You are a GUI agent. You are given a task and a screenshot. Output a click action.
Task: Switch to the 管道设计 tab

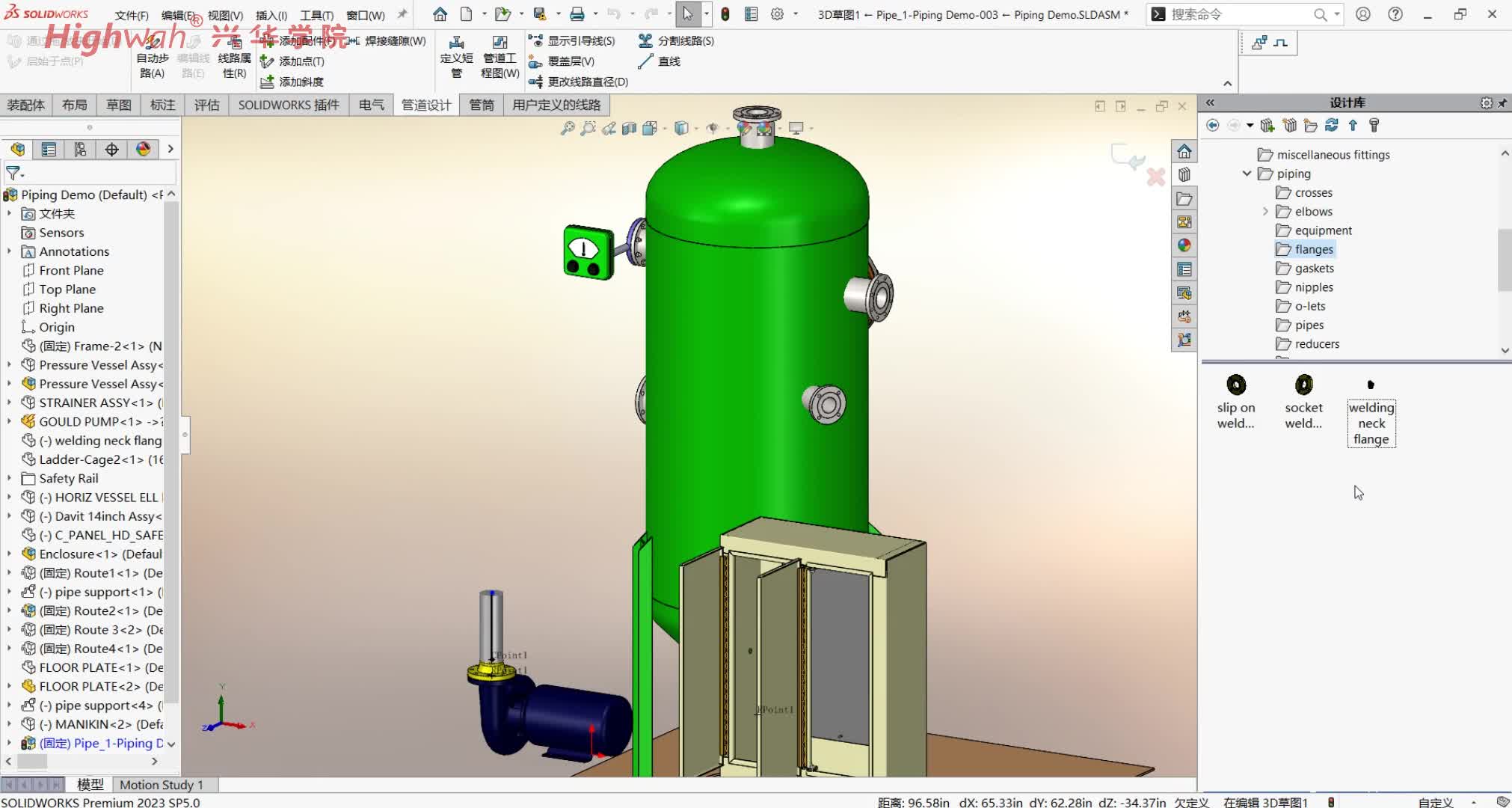pyautogui.click(x=426, y=105)
